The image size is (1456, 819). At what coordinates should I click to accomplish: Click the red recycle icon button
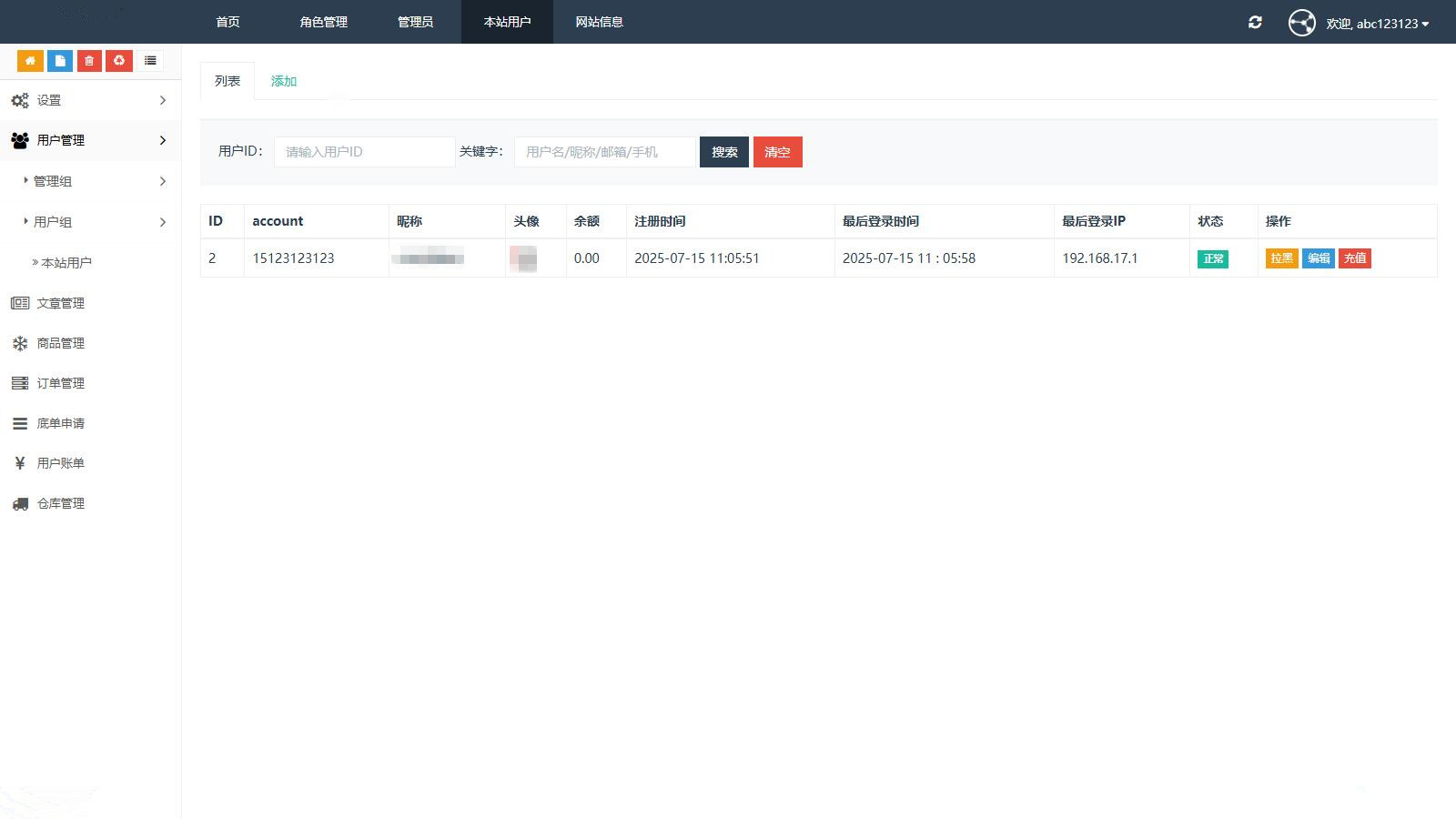[119, 61]
